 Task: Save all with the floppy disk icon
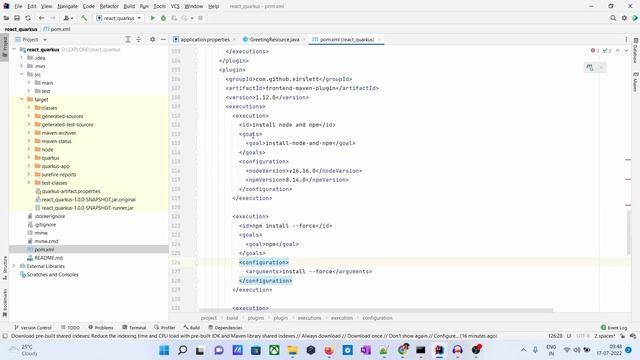(x=17, y=18)
